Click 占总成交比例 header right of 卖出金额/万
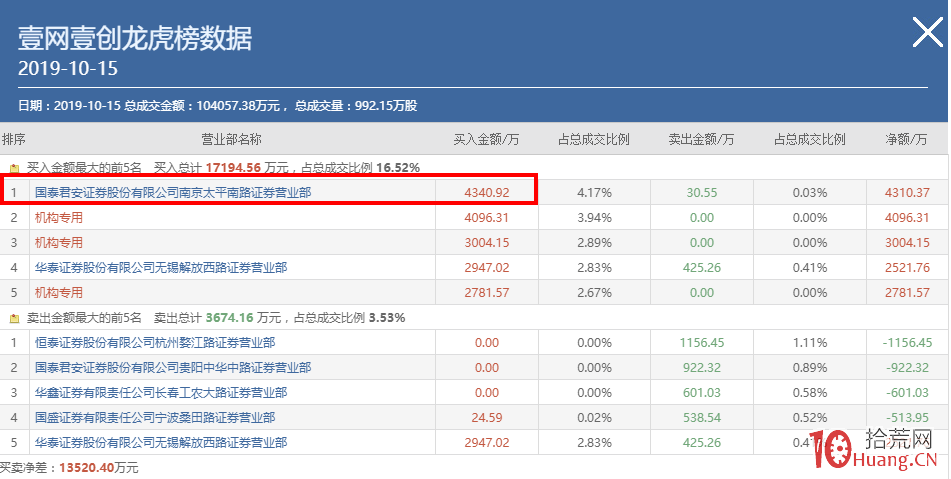 (x=810, y=139)
